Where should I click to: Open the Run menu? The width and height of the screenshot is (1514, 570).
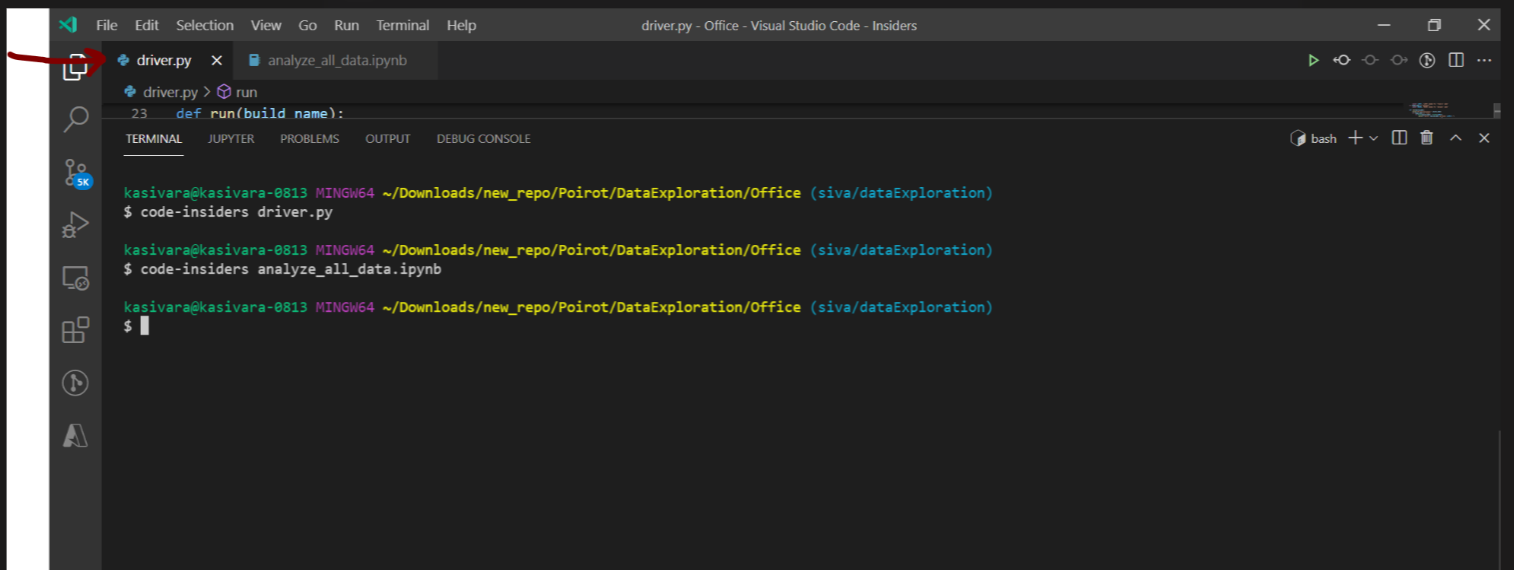(347, 25)
